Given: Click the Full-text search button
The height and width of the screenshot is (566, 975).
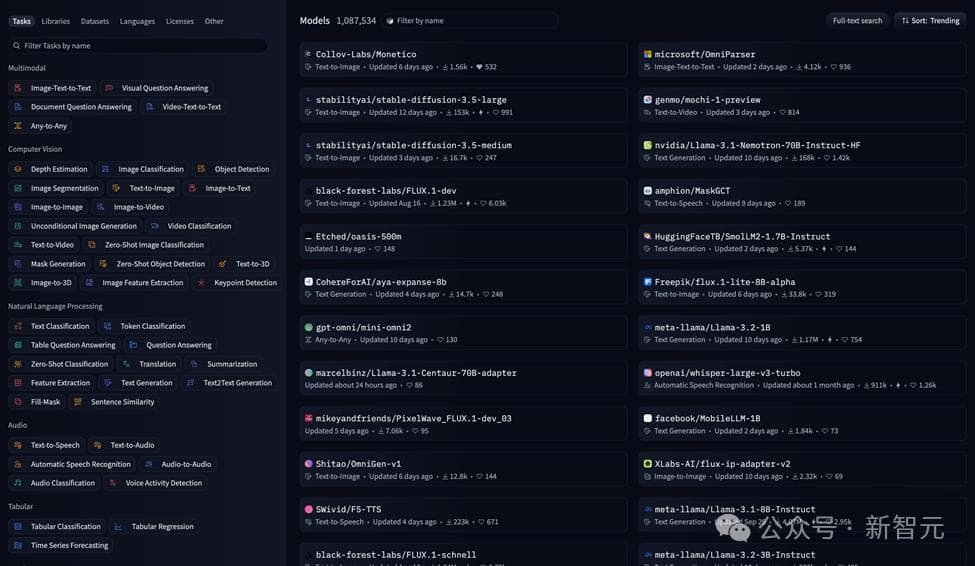Looking at the screenshot, I should [857, 20].
